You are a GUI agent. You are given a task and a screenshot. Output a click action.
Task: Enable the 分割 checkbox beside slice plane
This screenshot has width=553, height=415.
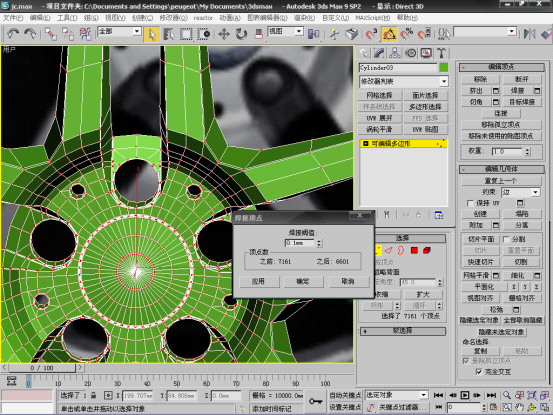(x=506, y=239)
